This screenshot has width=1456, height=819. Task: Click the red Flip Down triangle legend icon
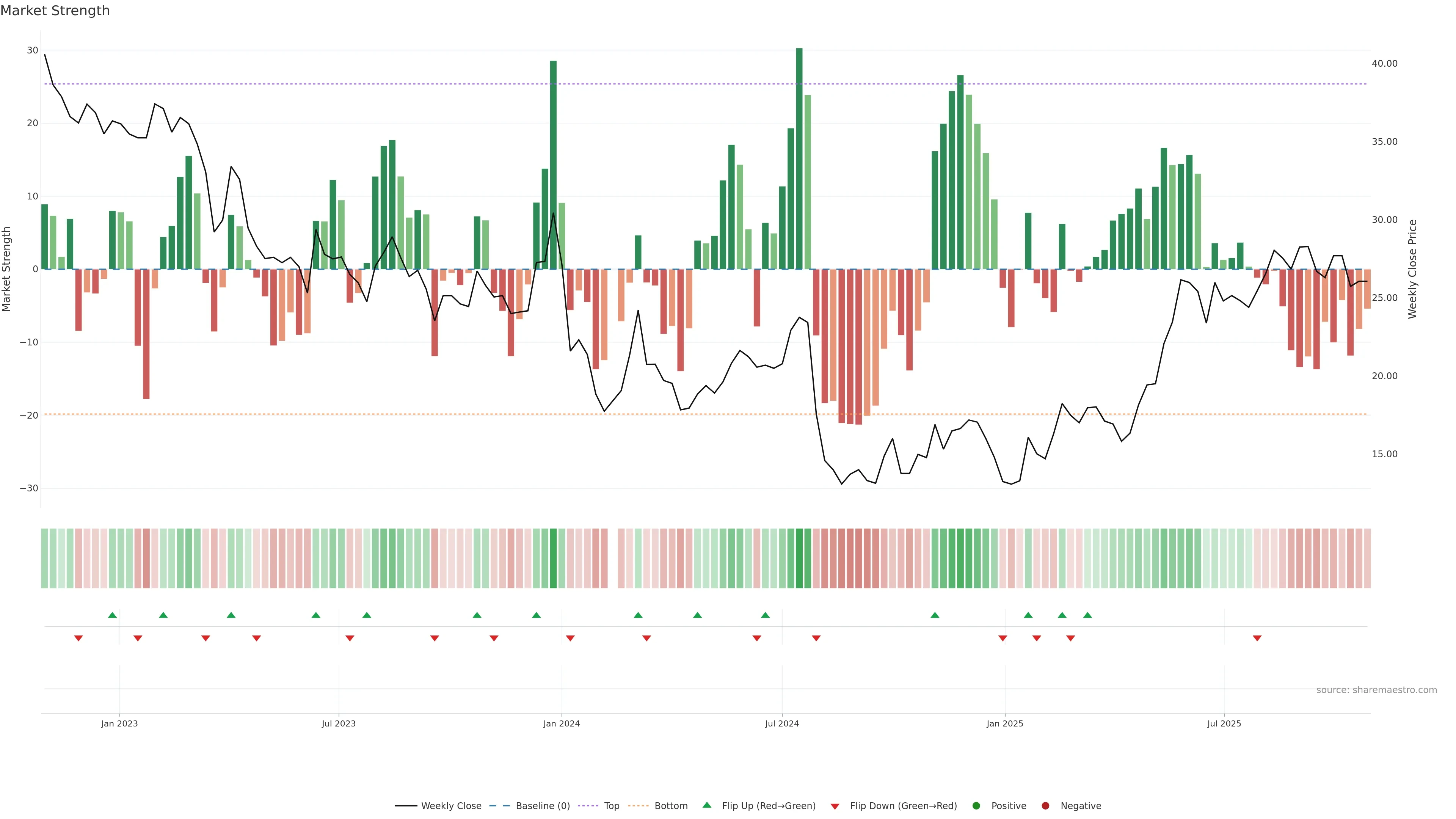[835, 806]
